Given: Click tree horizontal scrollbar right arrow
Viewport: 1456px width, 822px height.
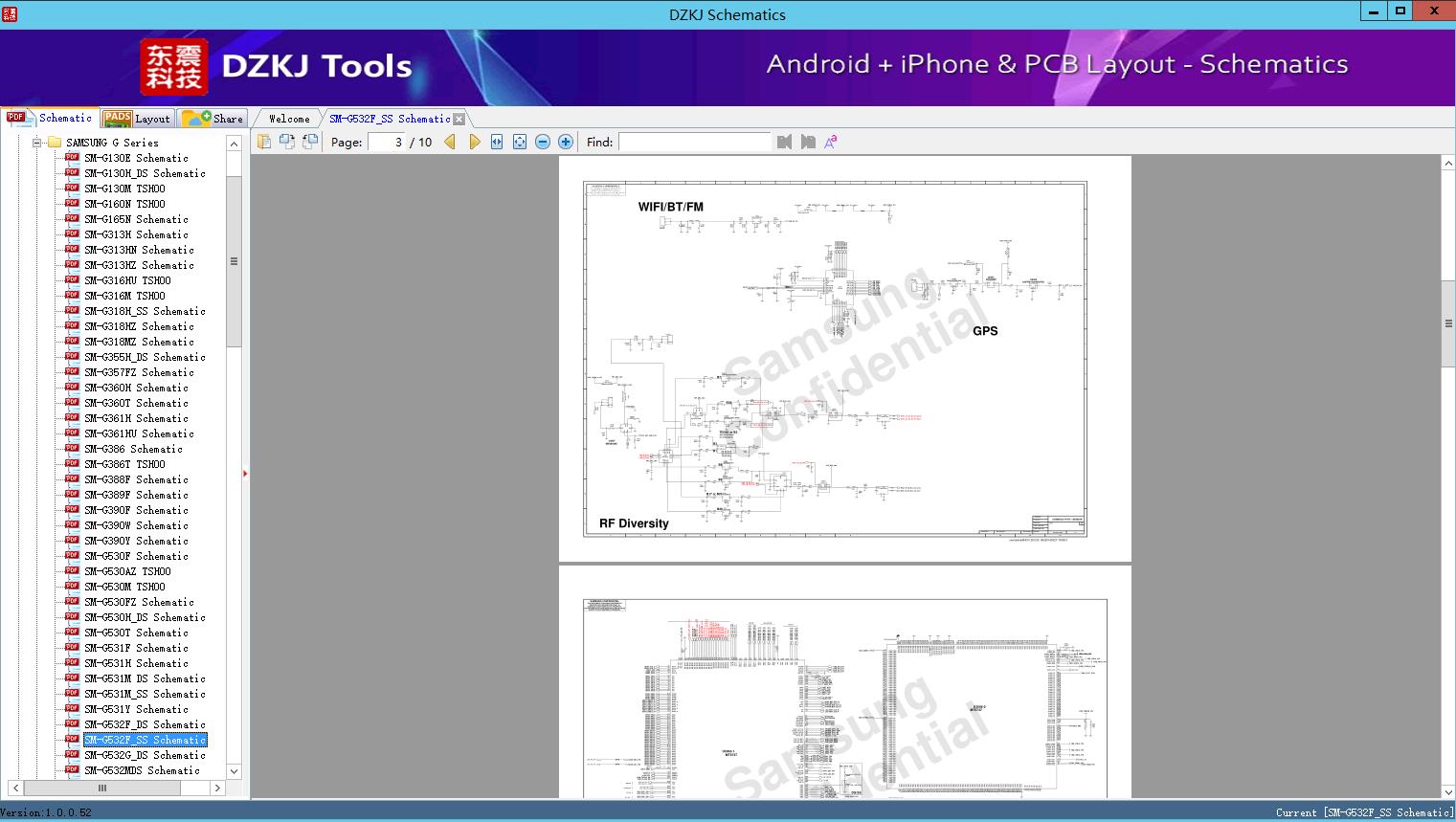Looking at the screenshot, I should (217, 788).
